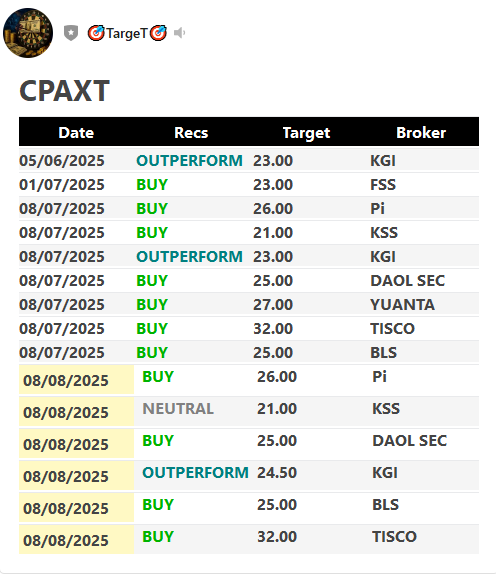
Task: Click the dart target emoji after TargeT
Action: pos(158,33)
